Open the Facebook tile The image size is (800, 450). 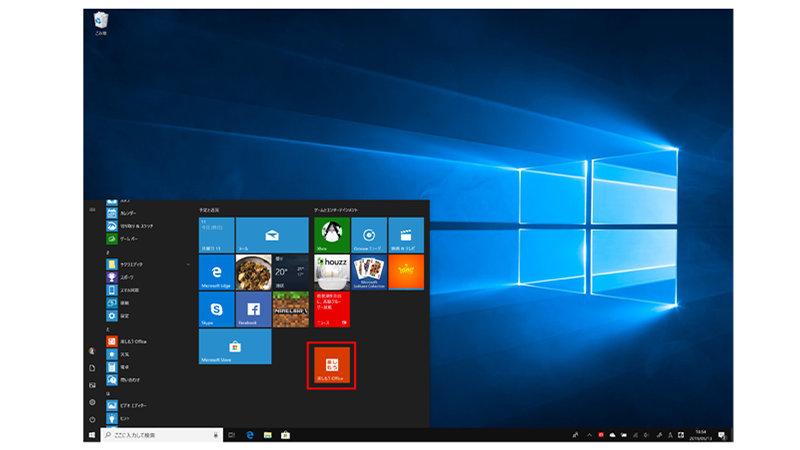point(254,310)
